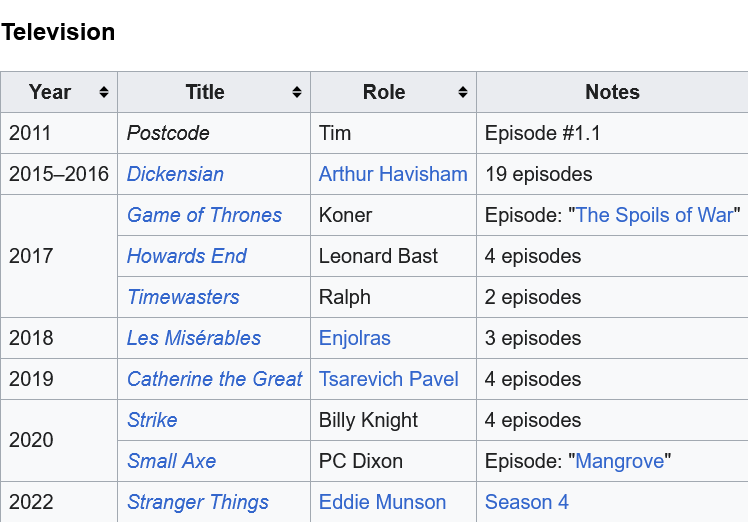Open Catherine the Great link
Image resolution: width=748 pixels, height=522 pixels.
click(x=214, y=379)
